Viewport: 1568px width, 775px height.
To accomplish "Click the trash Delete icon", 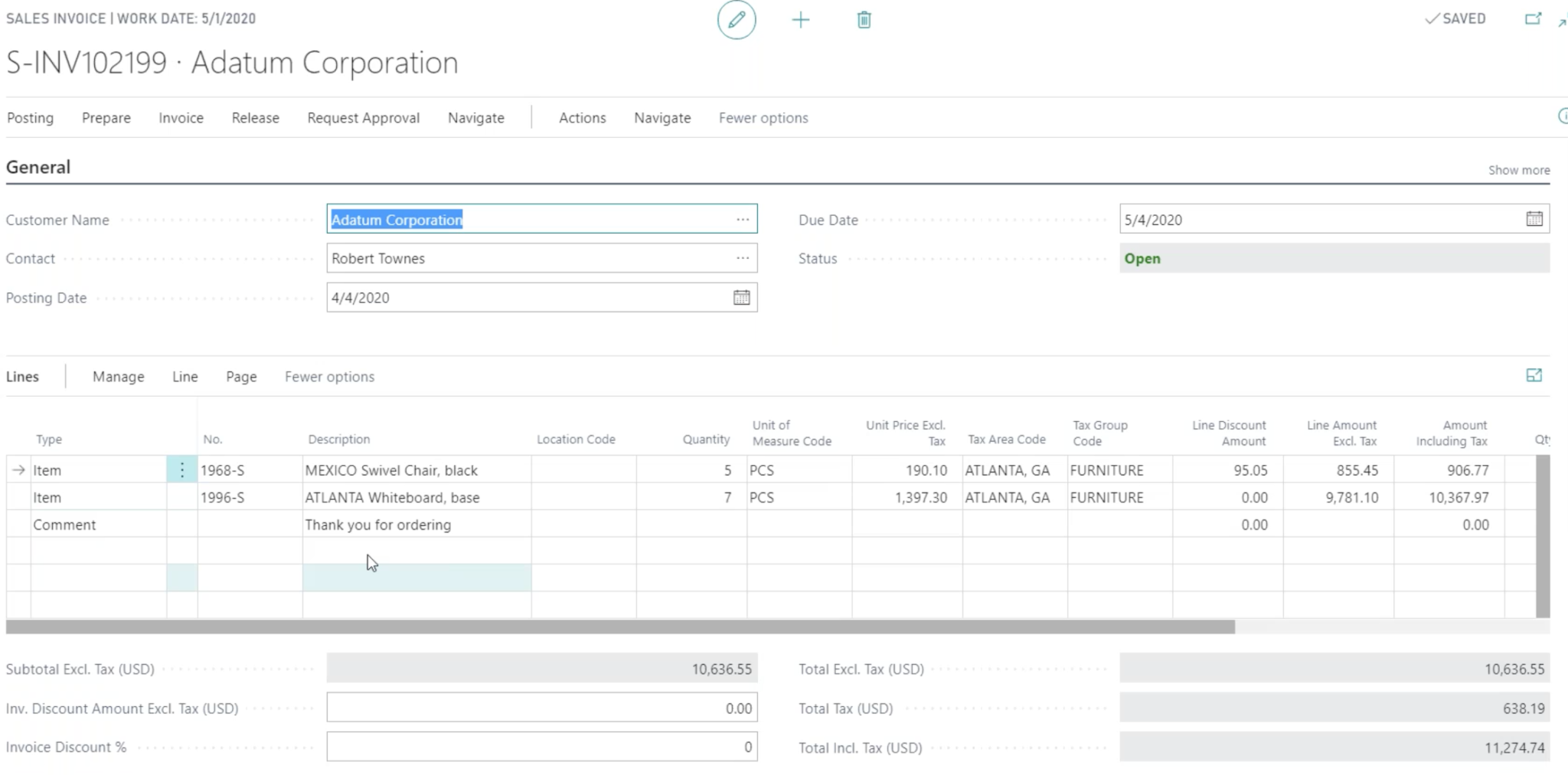I will click(864, 20).
